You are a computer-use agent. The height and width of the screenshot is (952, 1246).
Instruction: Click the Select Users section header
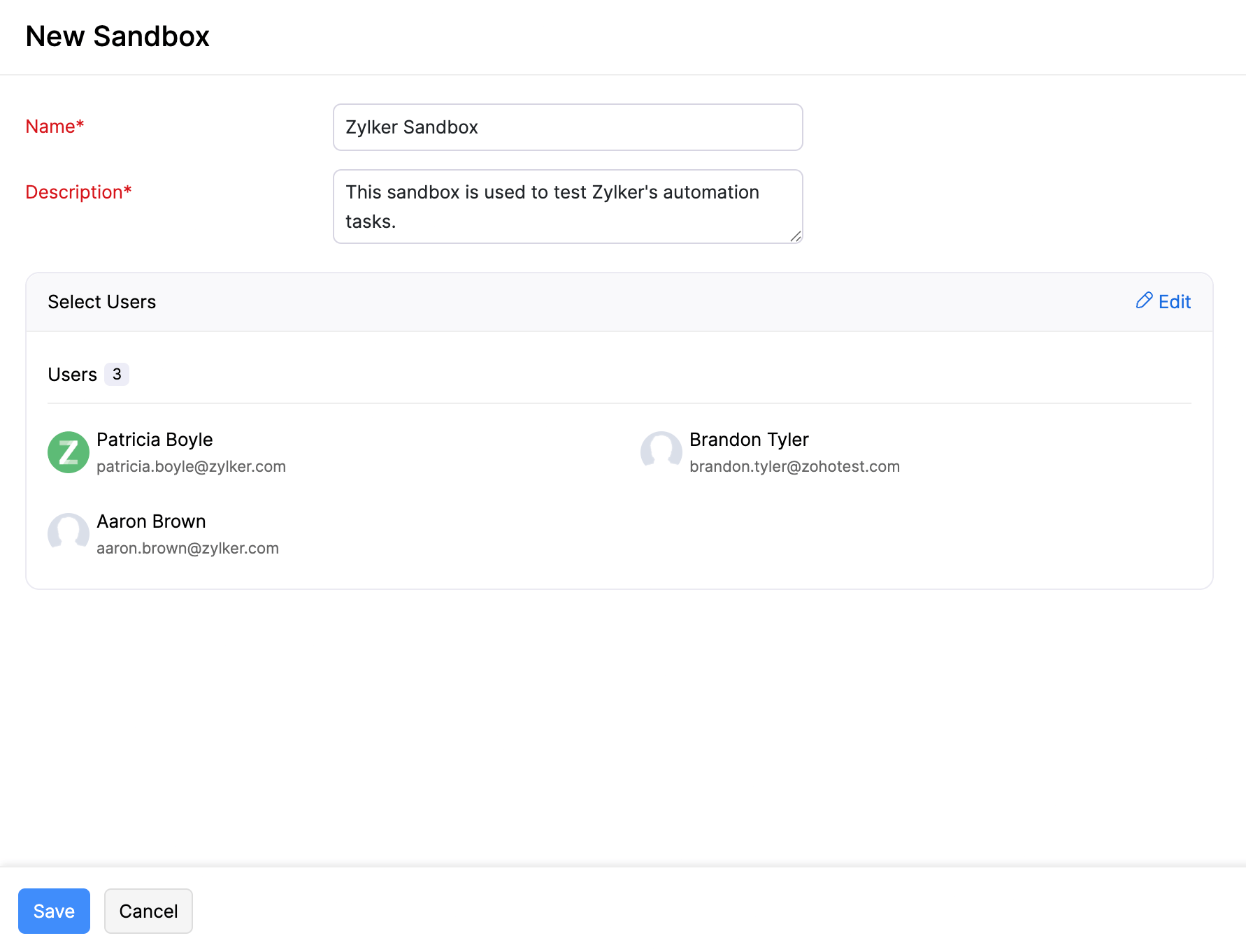click(101, 301)
